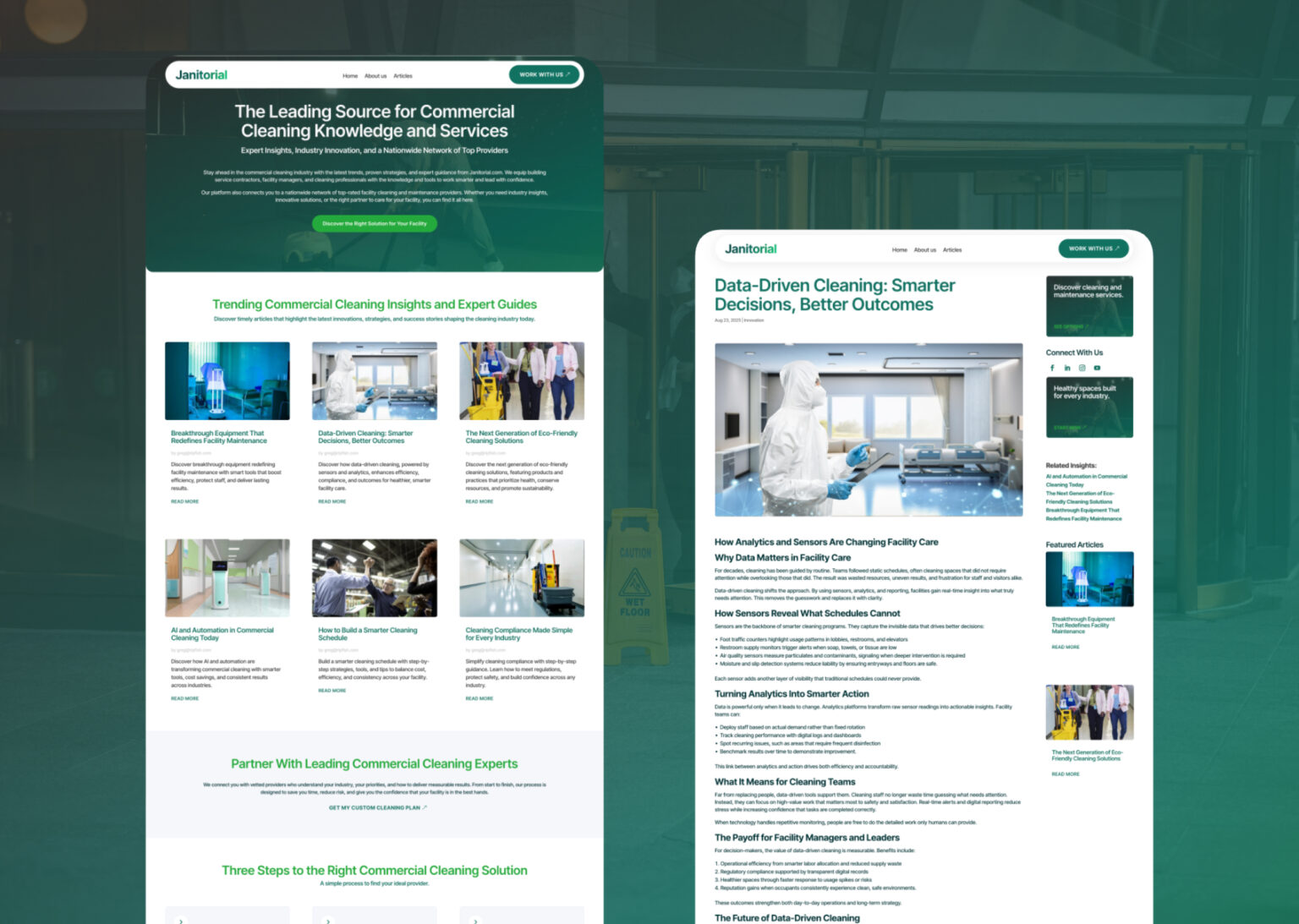Select the Janitorial logo on the homepage header

click(x=200, y=75)
